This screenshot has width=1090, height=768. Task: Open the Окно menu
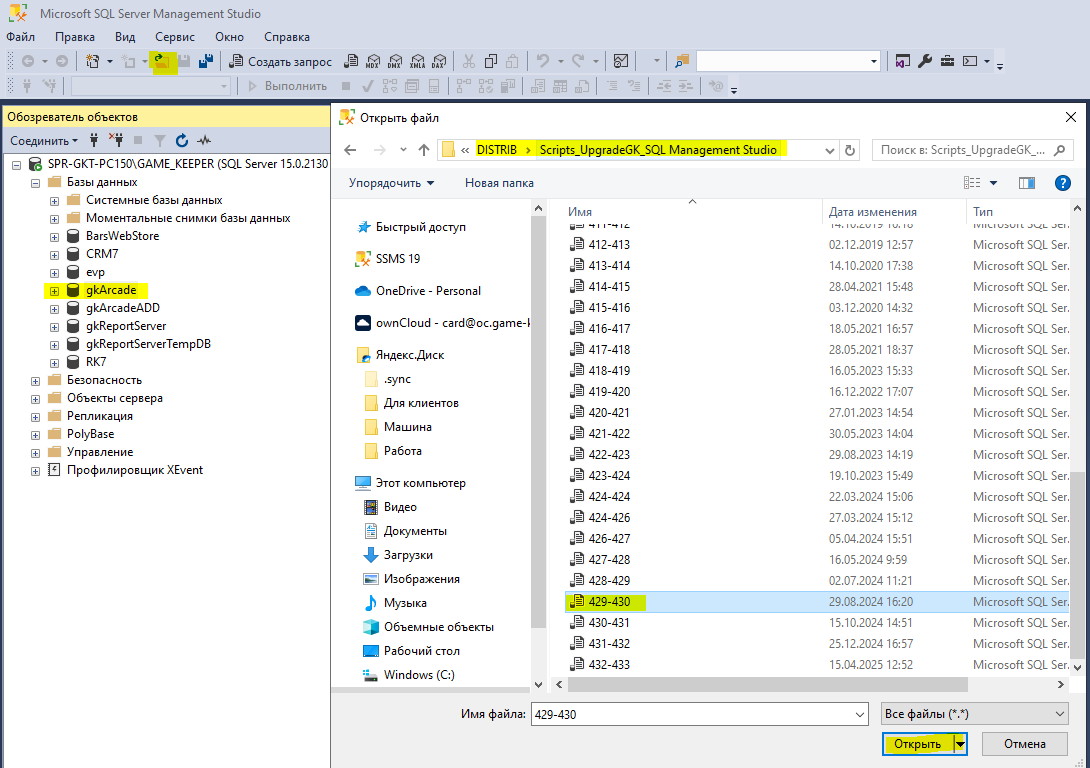pyautogui.click(x=229, y=37)
